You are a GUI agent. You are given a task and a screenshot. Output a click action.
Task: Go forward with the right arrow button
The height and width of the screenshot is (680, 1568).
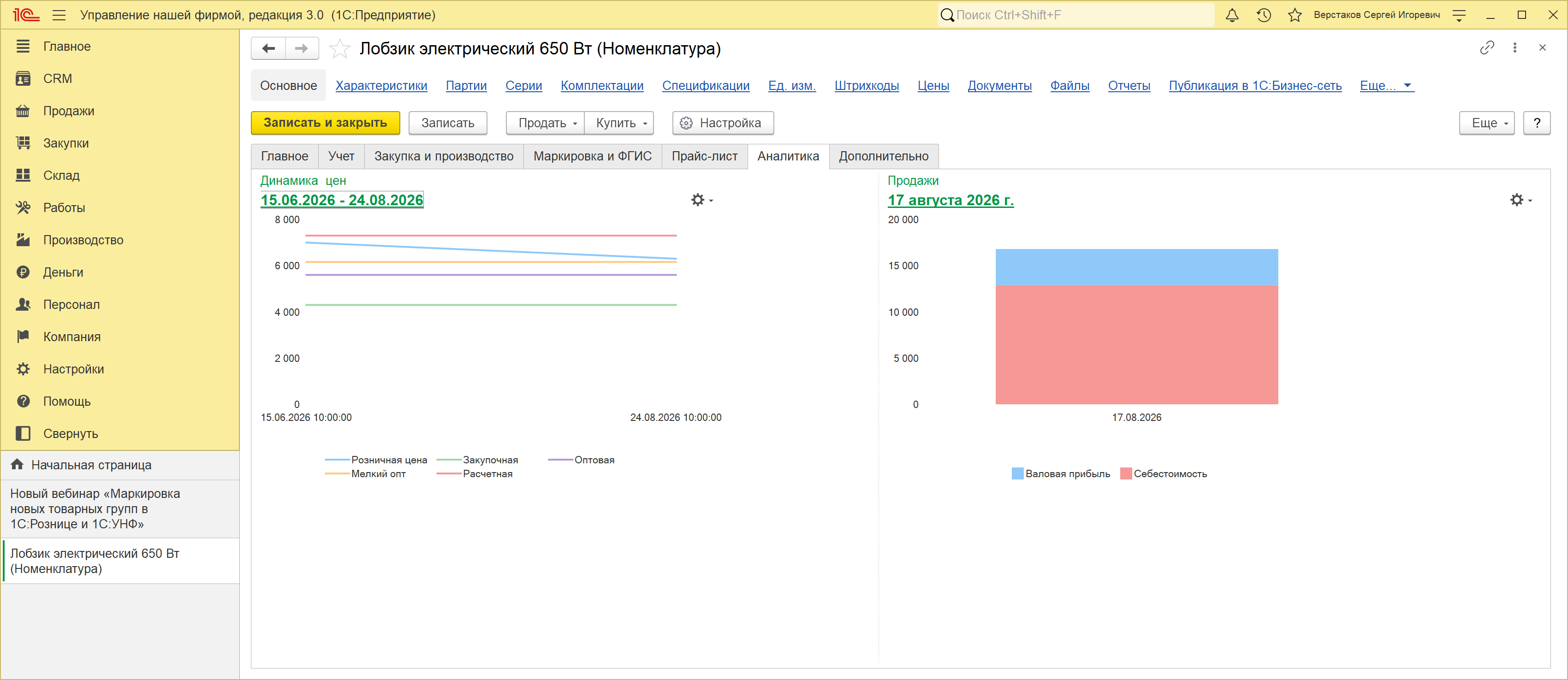point(302,49)
